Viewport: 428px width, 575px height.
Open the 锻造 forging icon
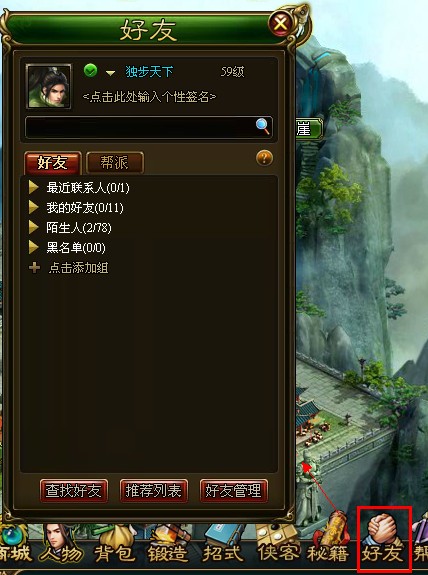click(168, 545)
